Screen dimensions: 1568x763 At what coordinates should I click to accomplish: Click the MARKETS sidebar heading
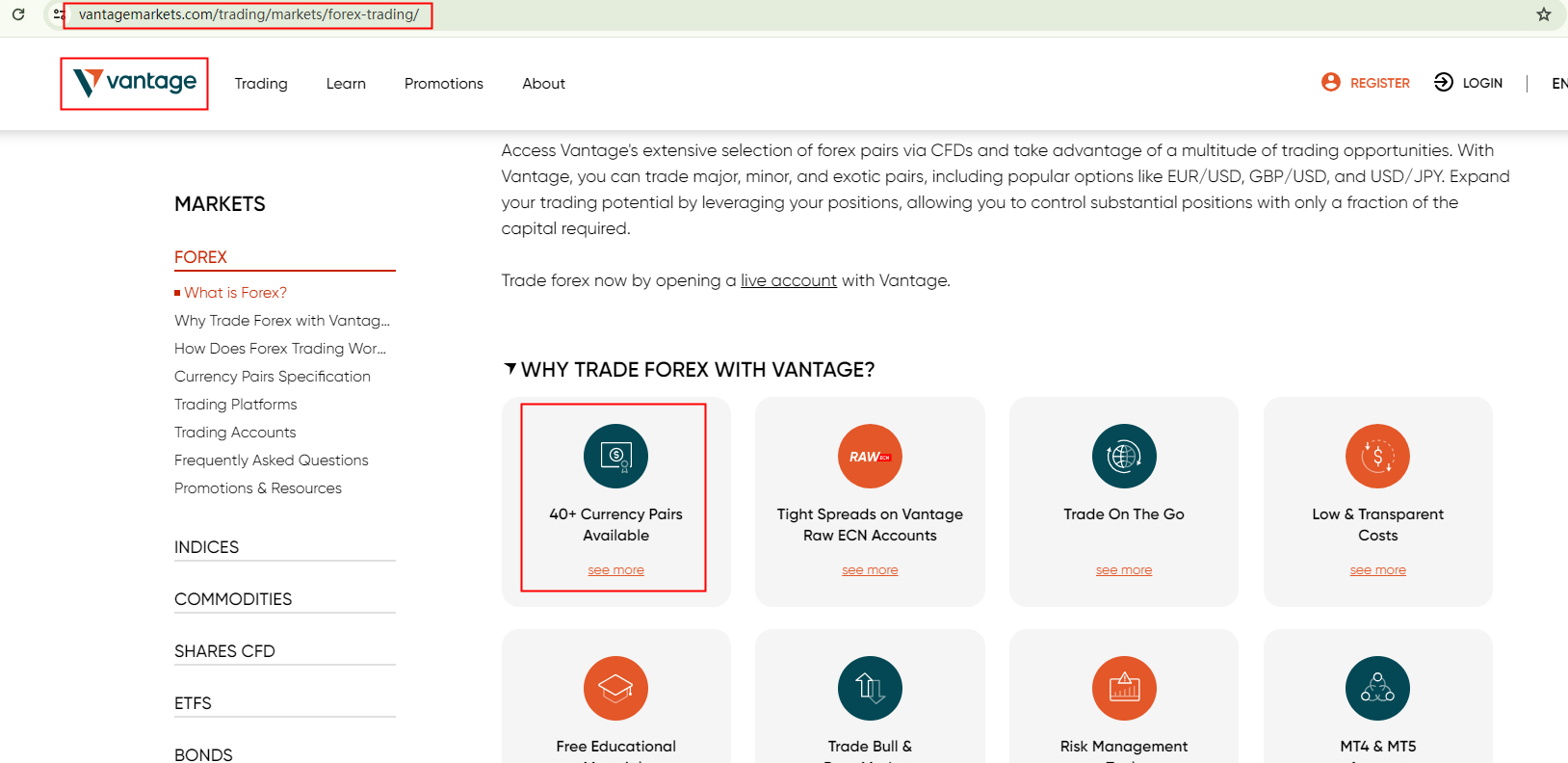click(220, 204)
